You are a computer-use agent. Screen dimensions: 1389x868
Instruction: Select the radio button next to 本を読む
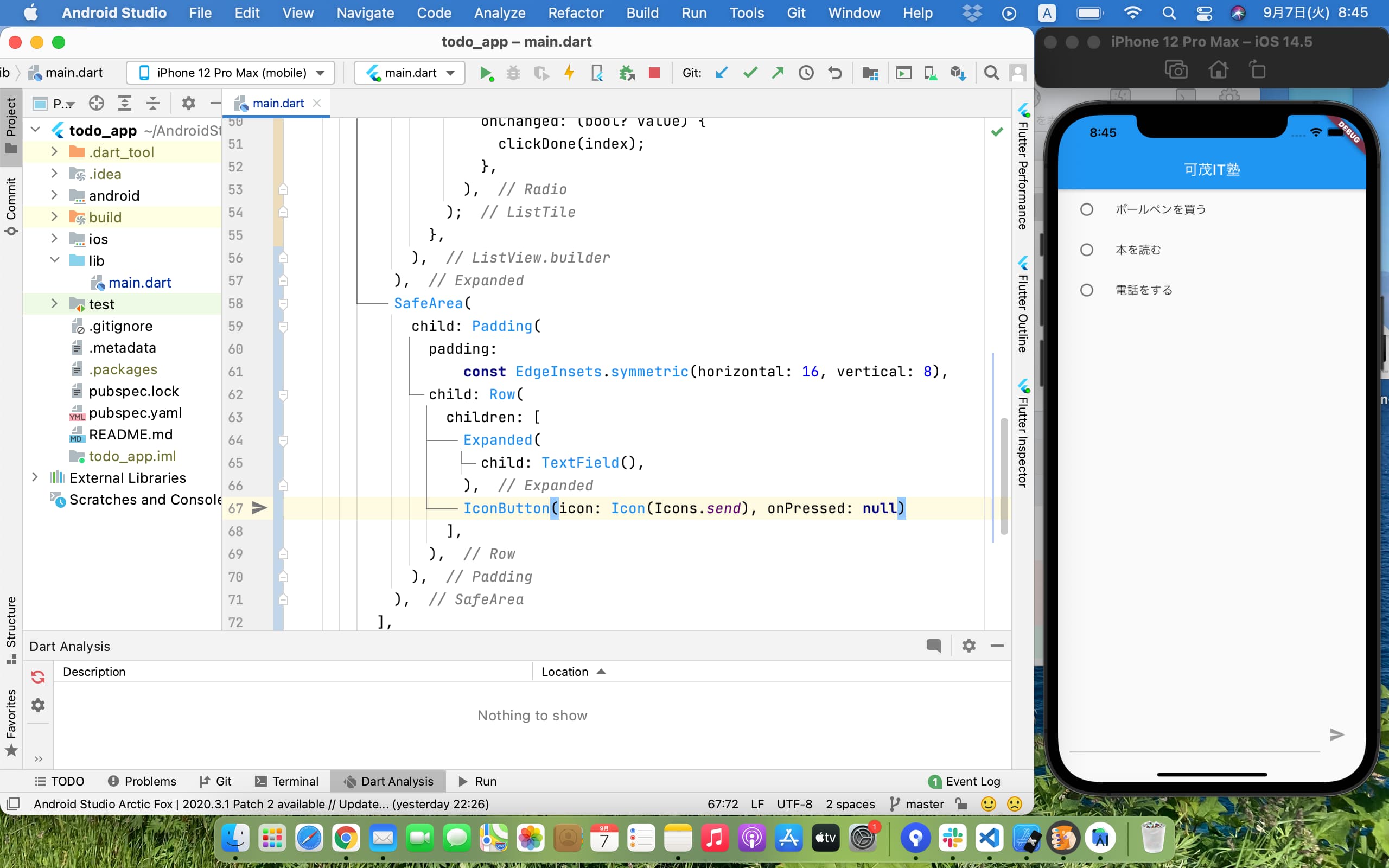pyautogui.click(x=1088, y=249)
